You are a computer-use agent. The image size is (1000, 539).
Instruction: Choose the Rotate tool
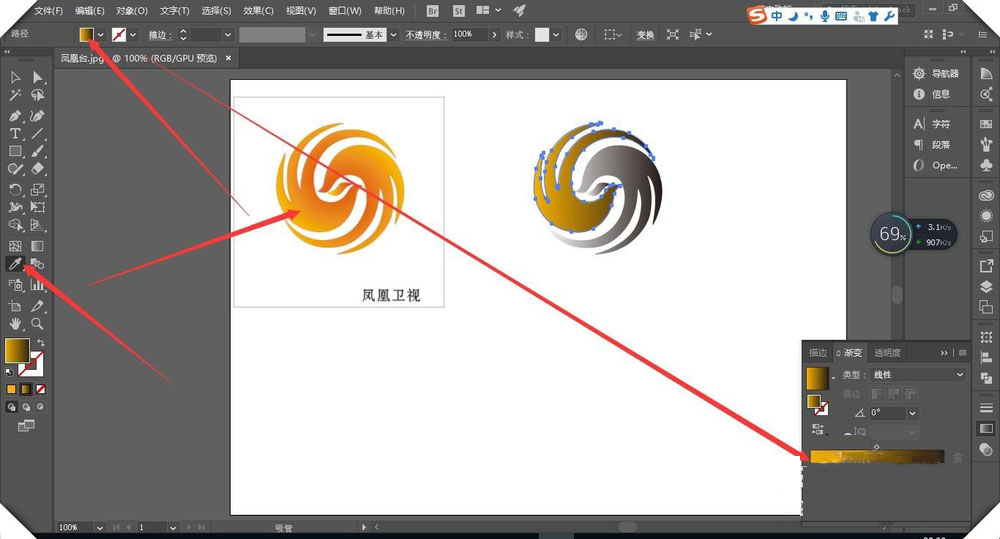click(x=15, y=189)
